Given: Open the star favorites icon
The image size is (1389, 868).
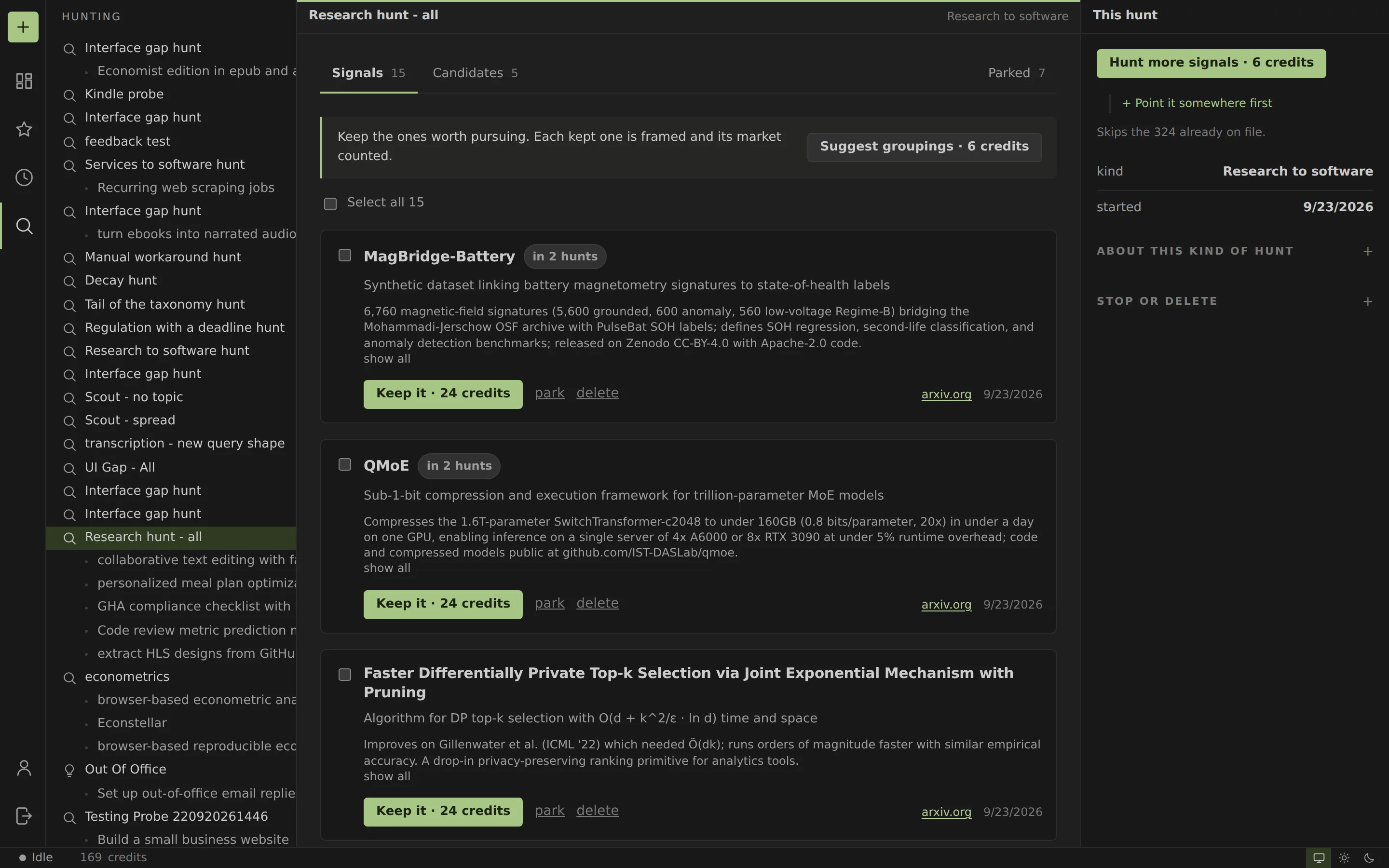Looking at the screenshot, I should (x=24, y=129).
